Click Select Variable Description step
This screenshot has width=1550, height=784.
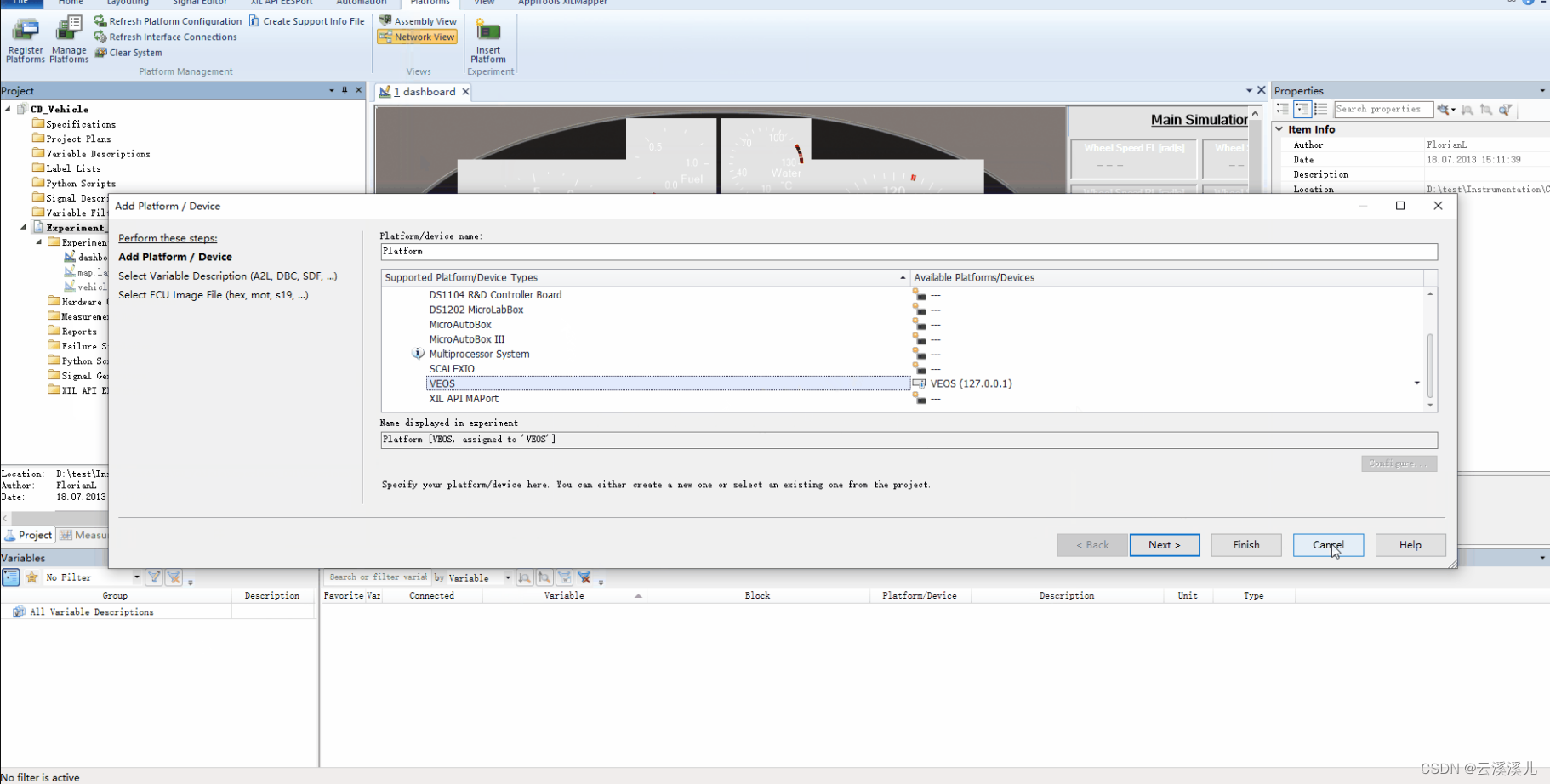[x=228, y=276]
